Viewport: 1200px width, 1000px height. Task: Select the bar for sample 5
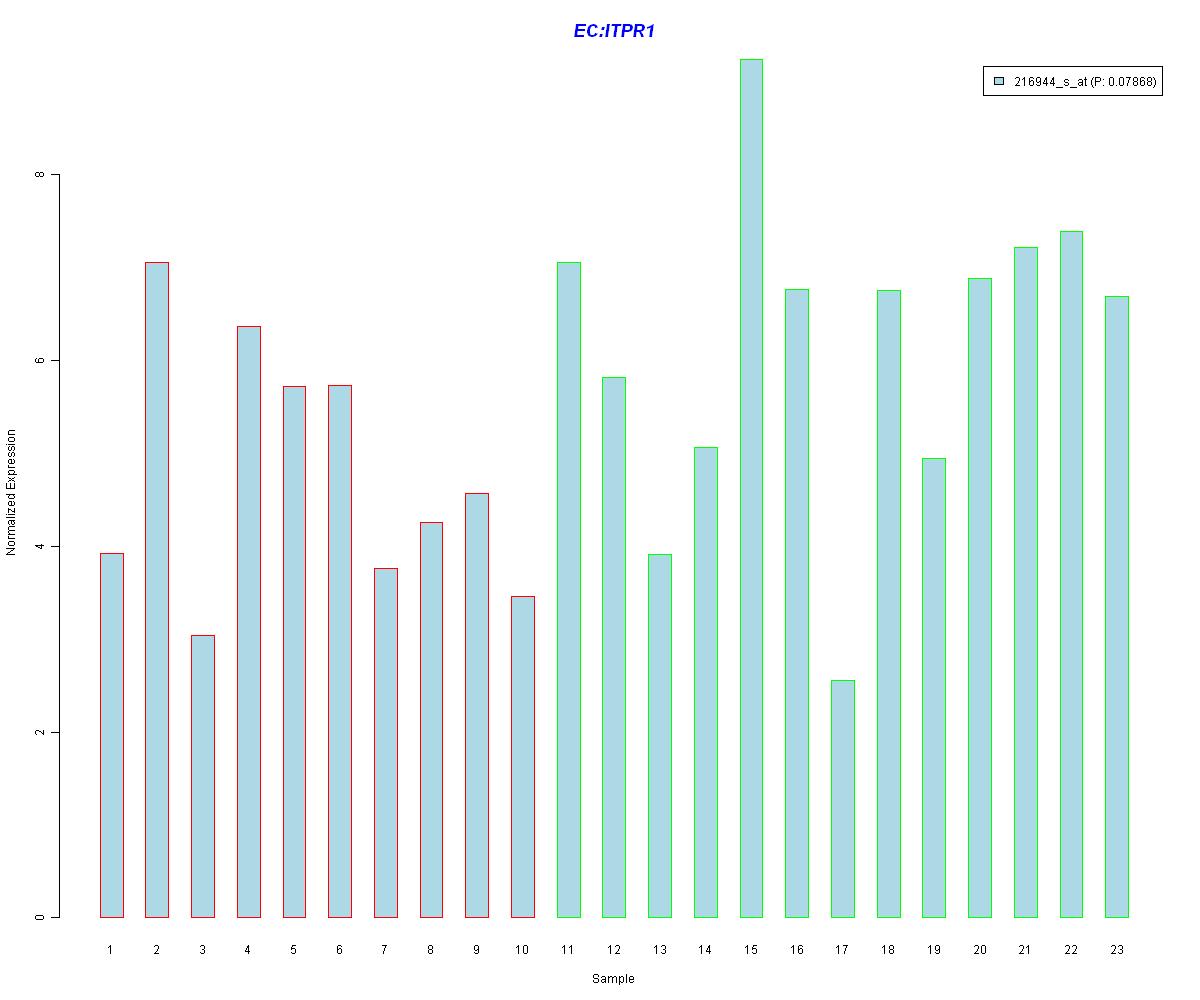click(294, 652)
